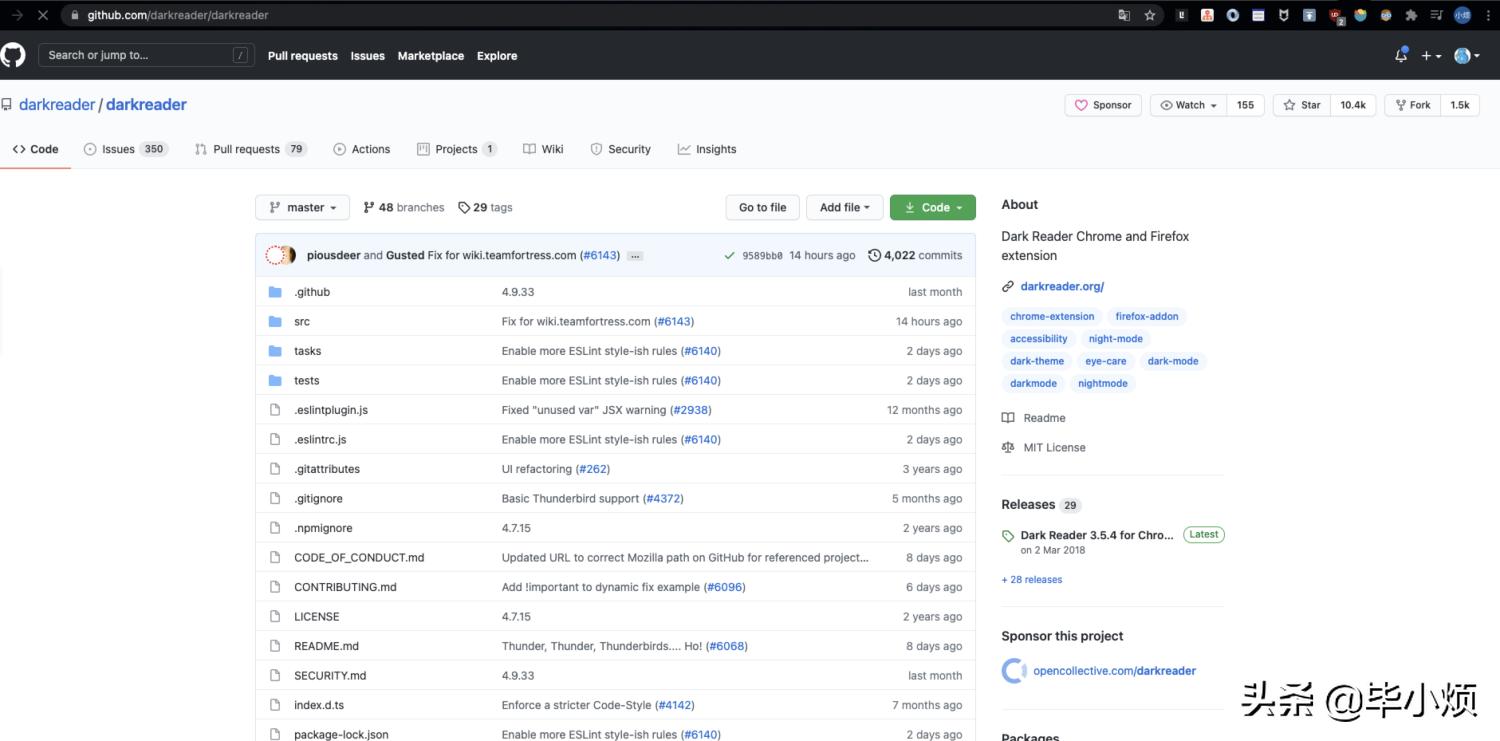The width and height of the screenshot is (1500, 741).
Task: Click the piousdeer contributor avatar
Action: click(x=276, y=255)
